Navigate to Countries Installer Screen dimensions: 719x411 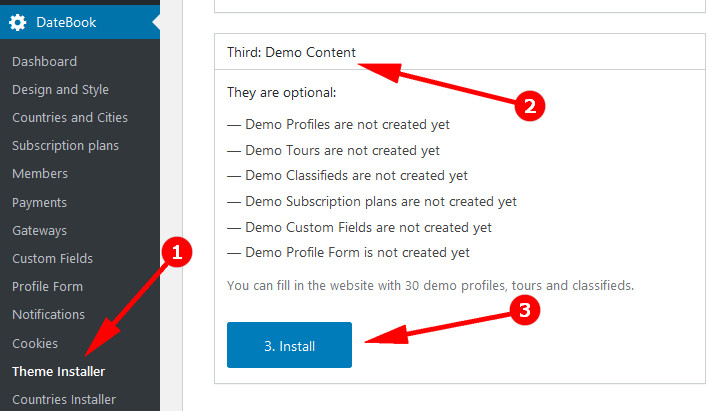[x=64, y=399]
